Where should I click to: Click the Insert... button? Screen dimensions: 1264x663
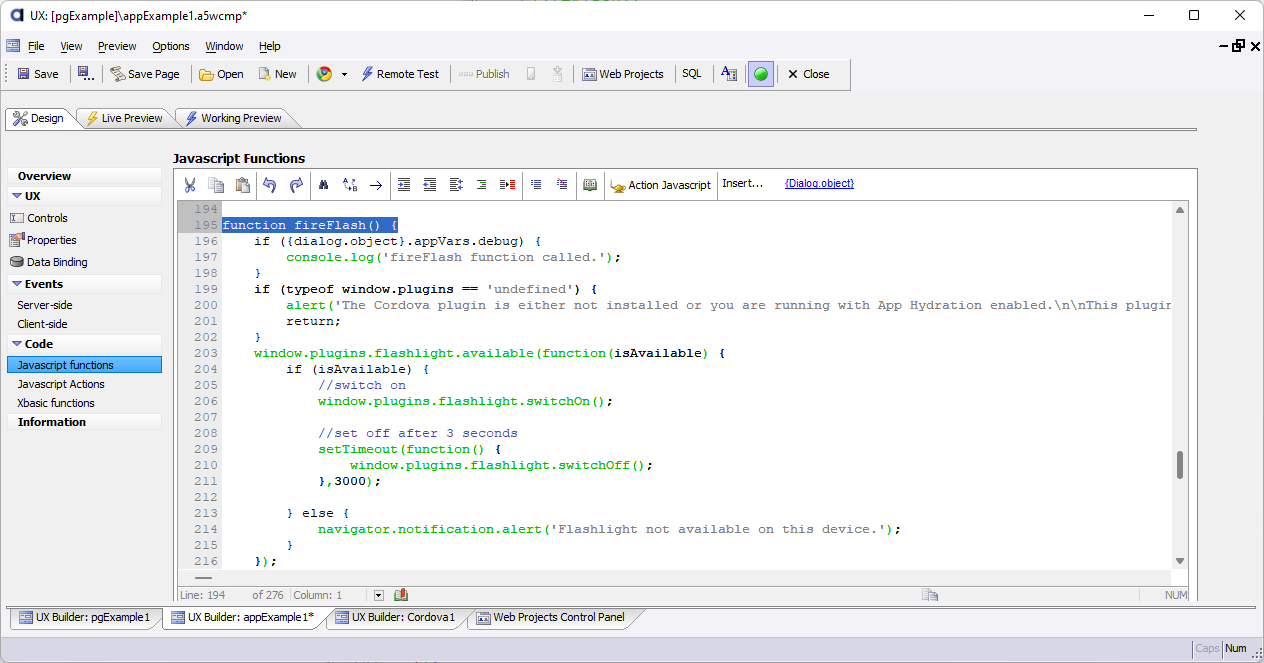coord(743,184)
